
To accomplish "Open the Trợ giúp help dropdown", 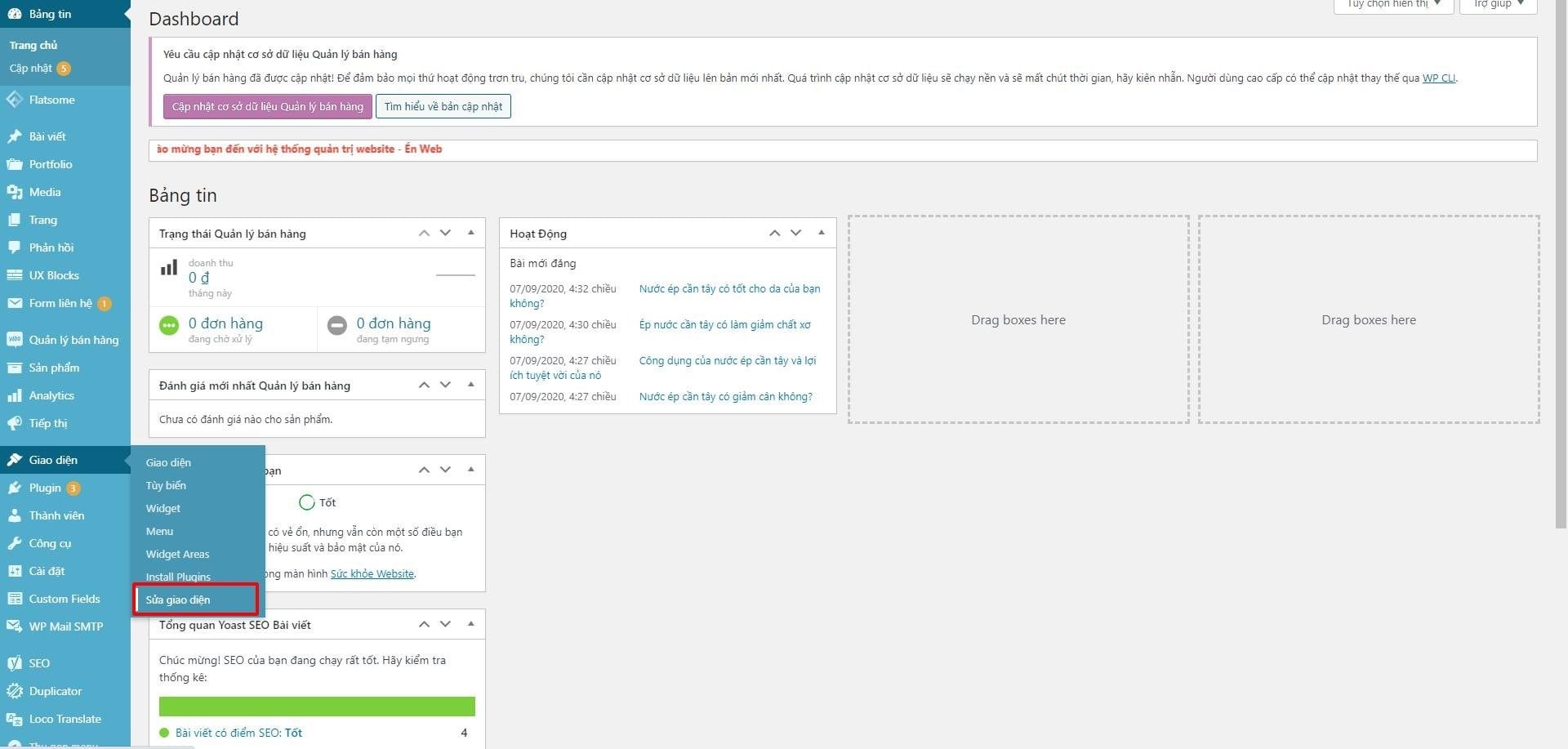I will pos(1498,5).
